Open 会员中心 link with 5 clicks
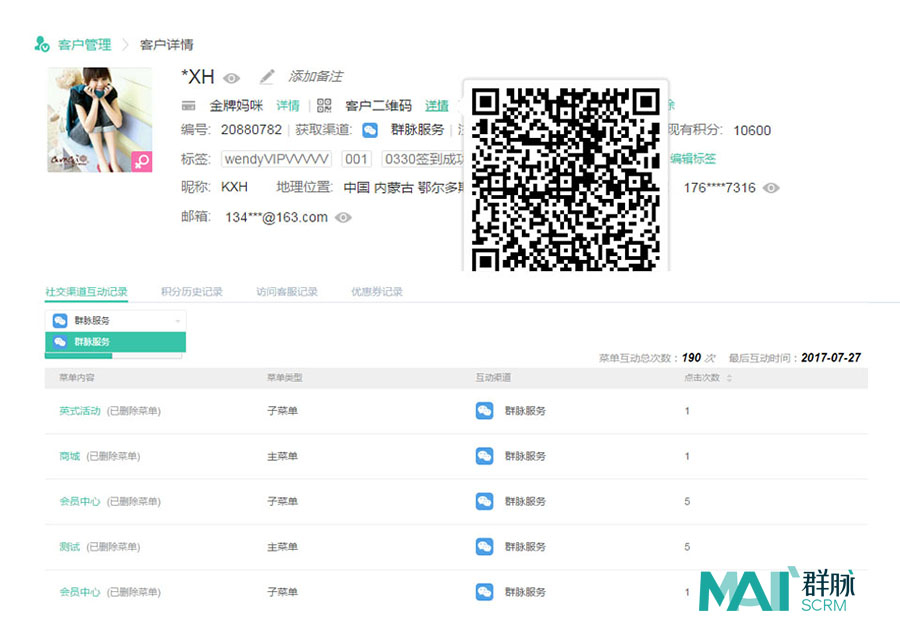Image resolution: width=900 pixels, height=638 pixels. (x=80, y=501)
